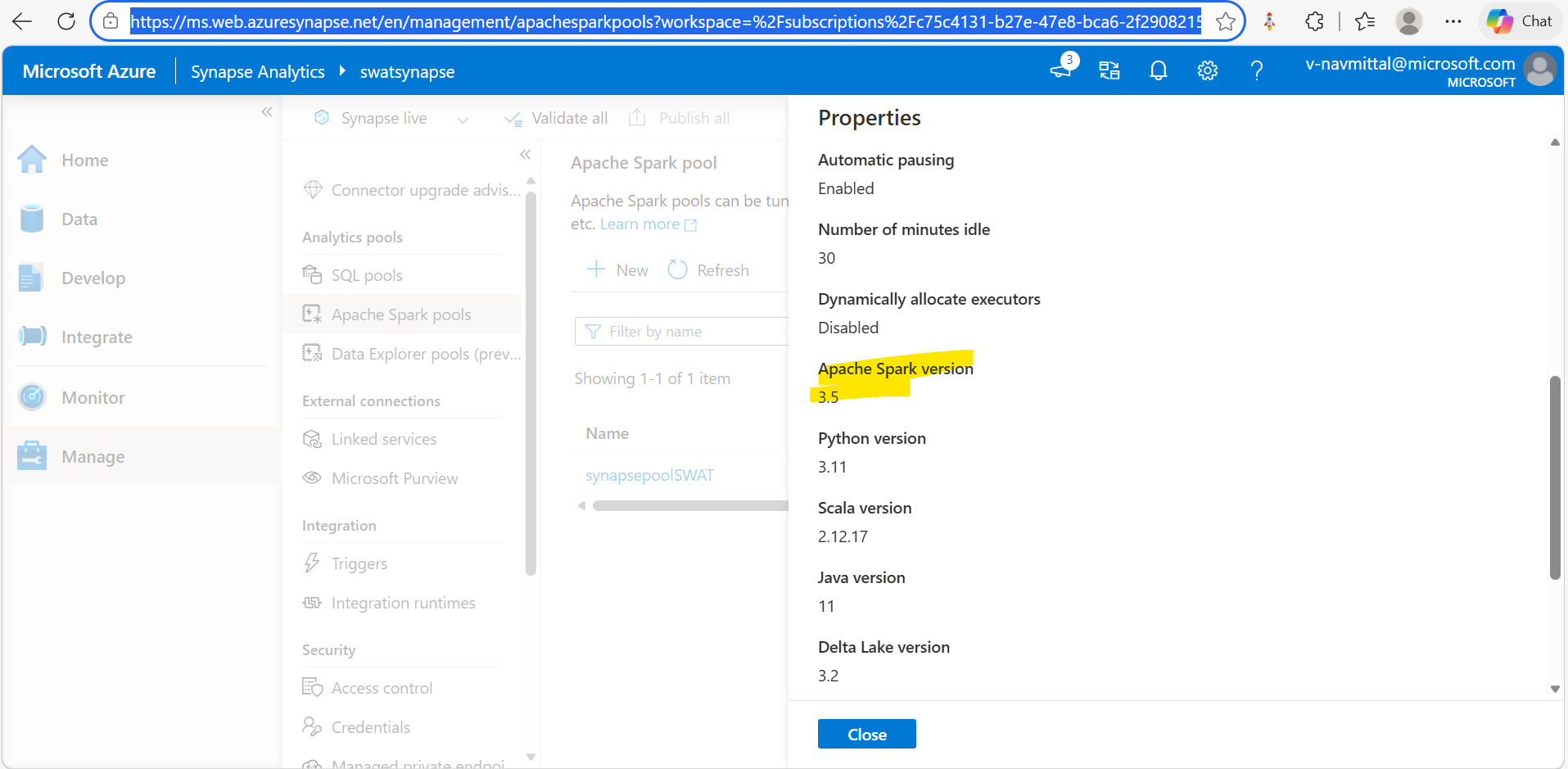Go to Microsoft Azure home title

click(89, 71)
